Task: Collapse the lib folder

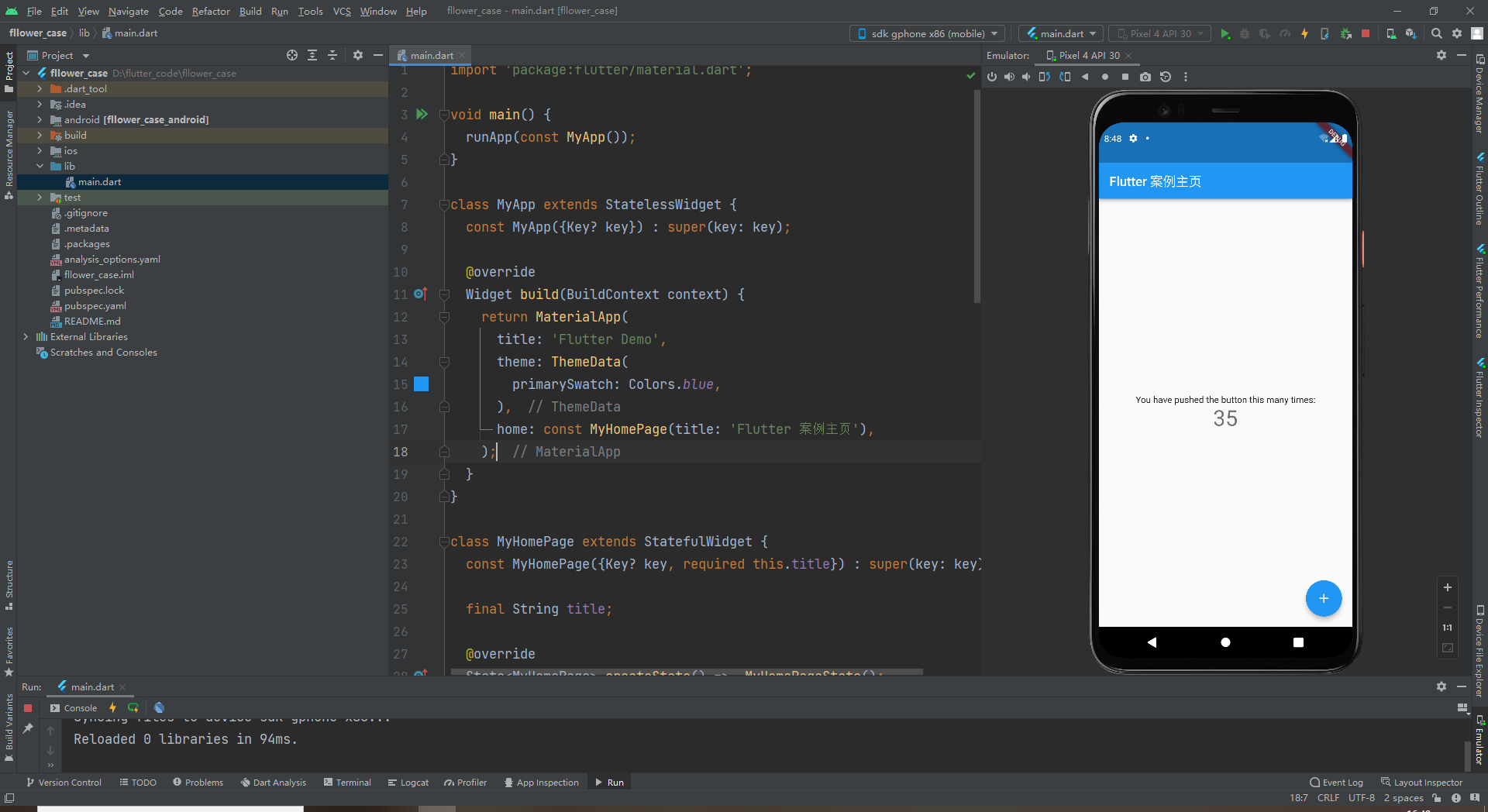Action: pos(40,167)
